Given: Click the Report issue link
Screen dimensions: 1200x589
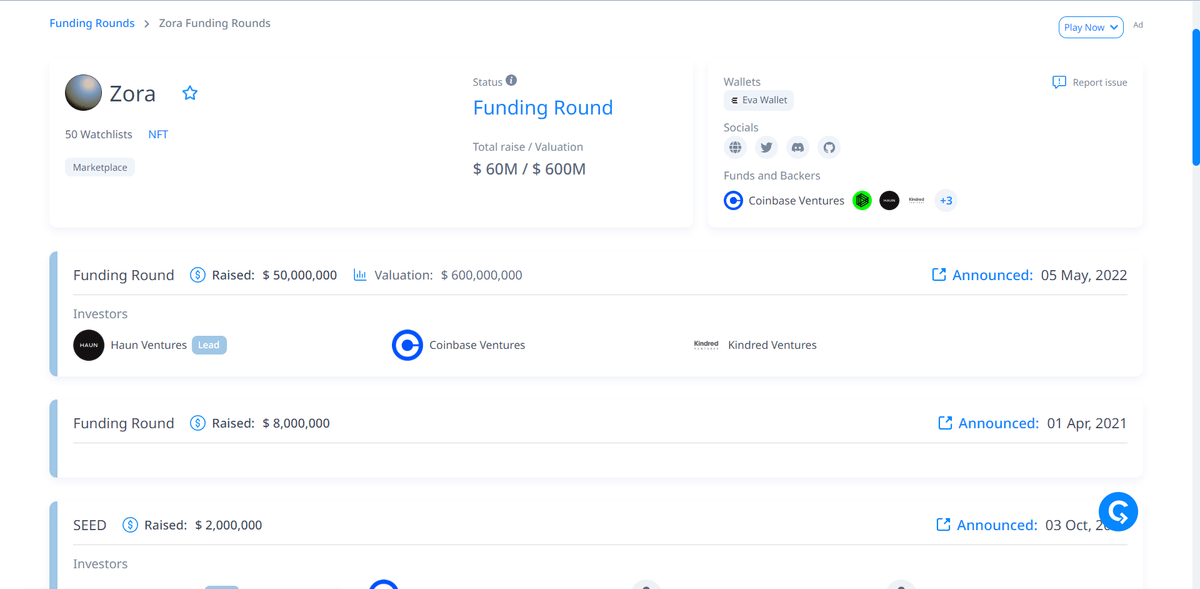Looking at the screenshot, I should coord(1089,82).
